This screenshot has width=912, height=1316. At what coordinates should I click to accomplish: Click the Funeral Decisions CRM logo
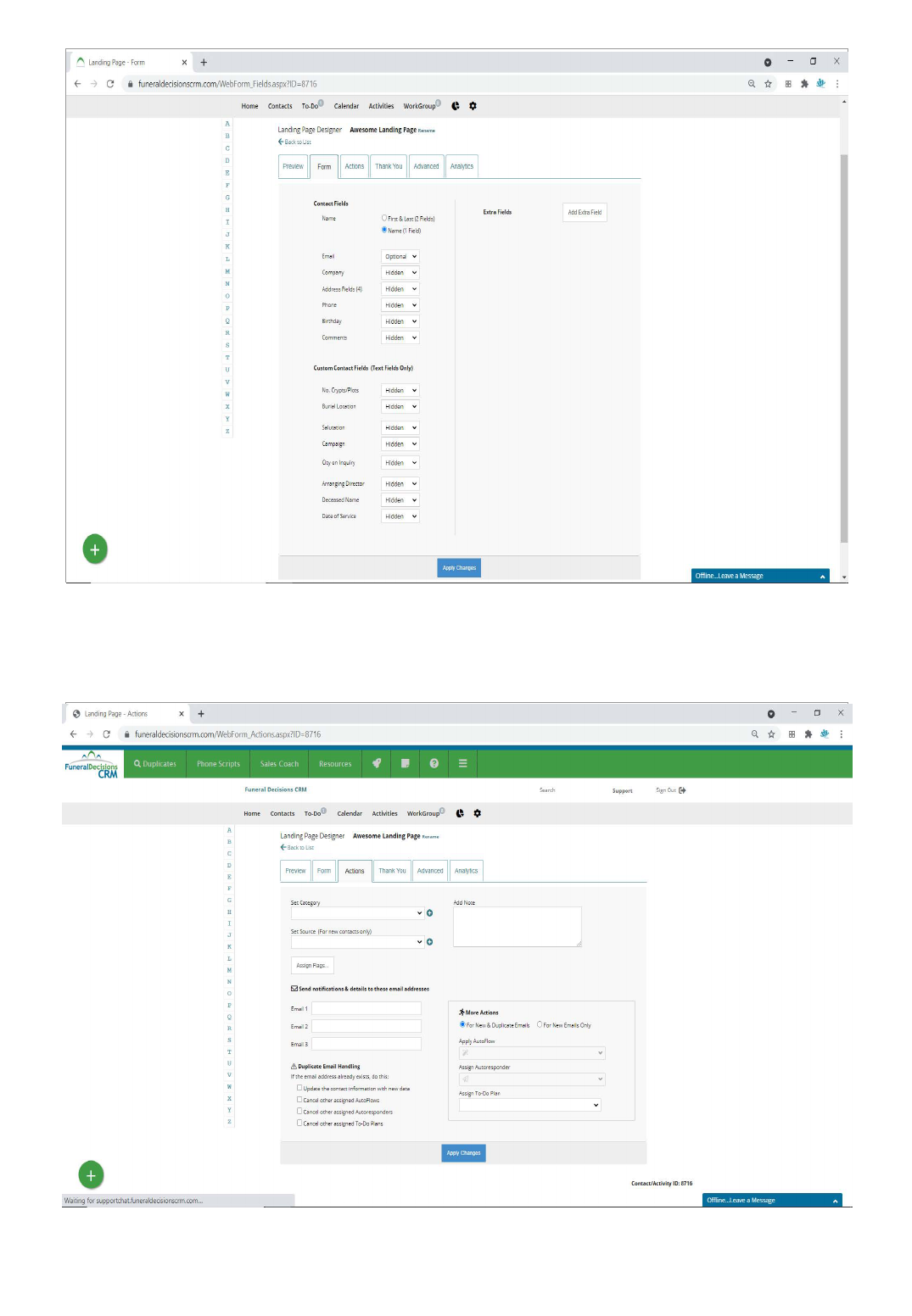(92, 764)
